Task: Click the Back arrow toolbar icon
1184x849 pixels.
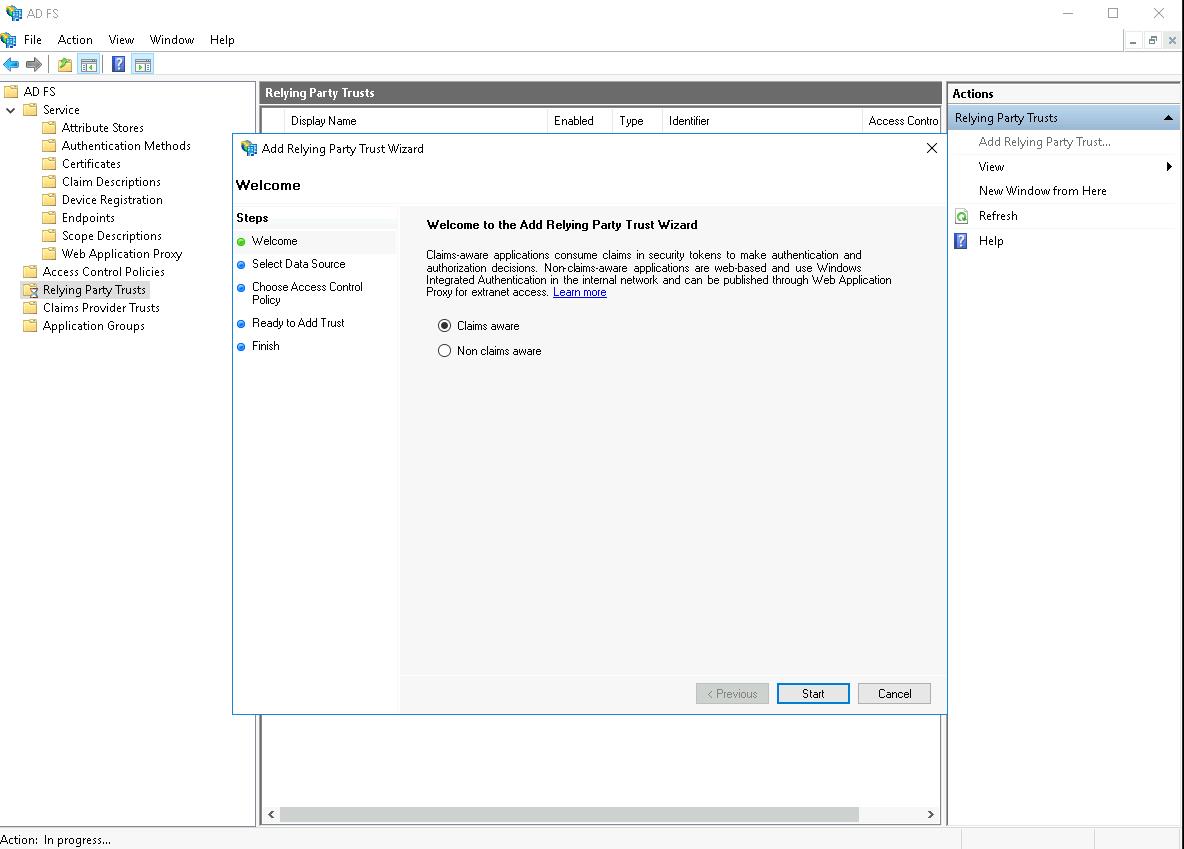Action: [x=11, y=65]
